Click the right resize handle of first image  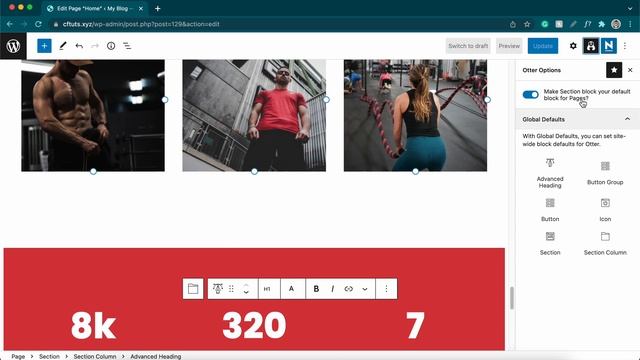click(165, 100)
